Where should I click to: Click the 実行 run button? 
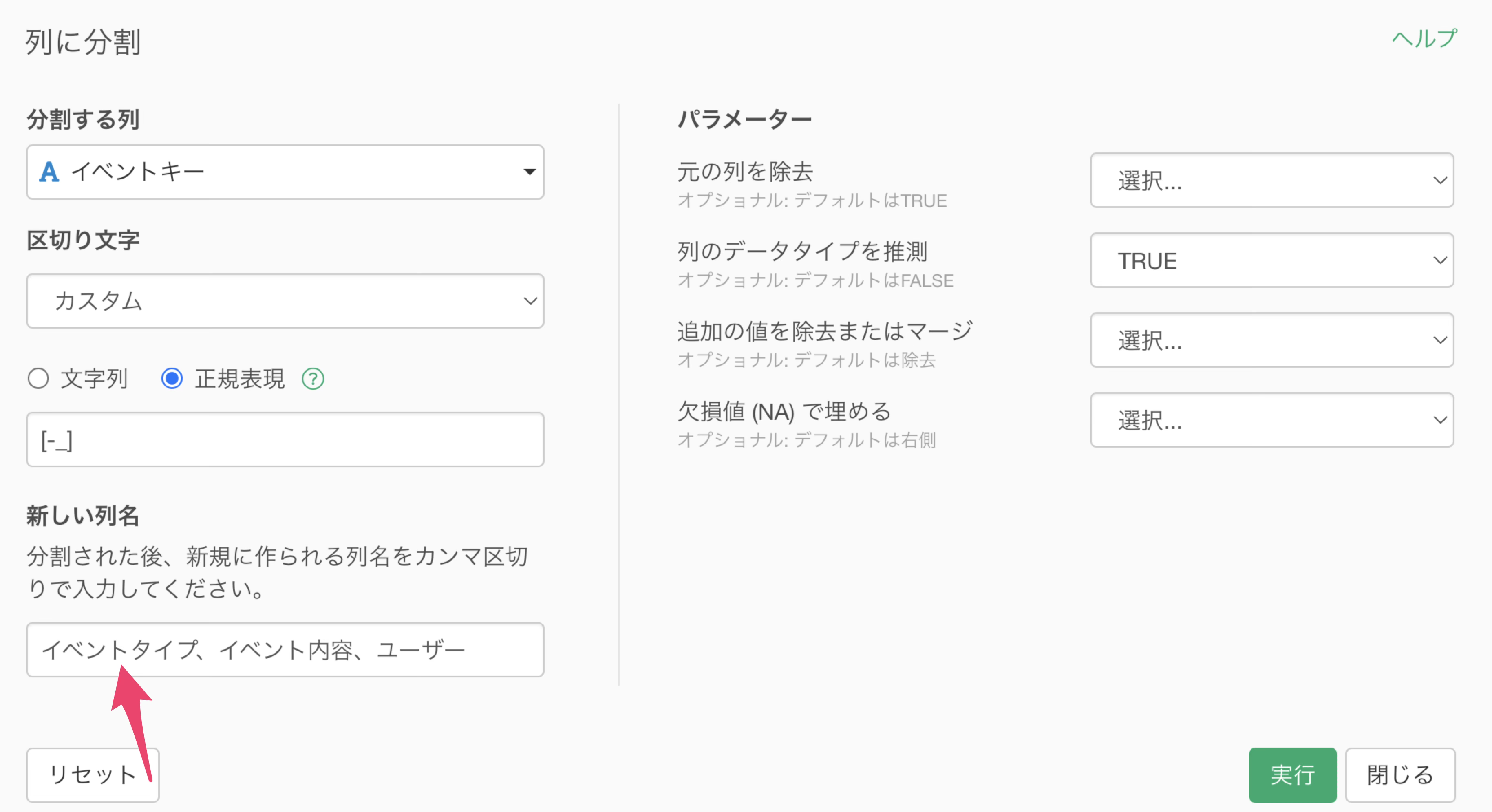[x=1291, y=774]
